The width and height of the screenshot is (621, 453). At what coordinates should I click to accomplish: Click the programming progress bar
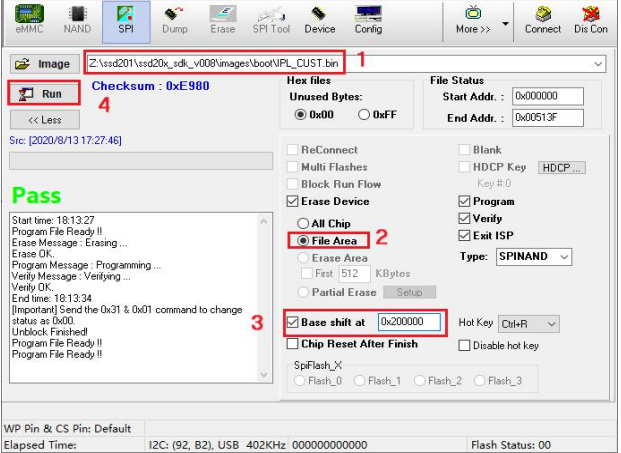point(141,161)
